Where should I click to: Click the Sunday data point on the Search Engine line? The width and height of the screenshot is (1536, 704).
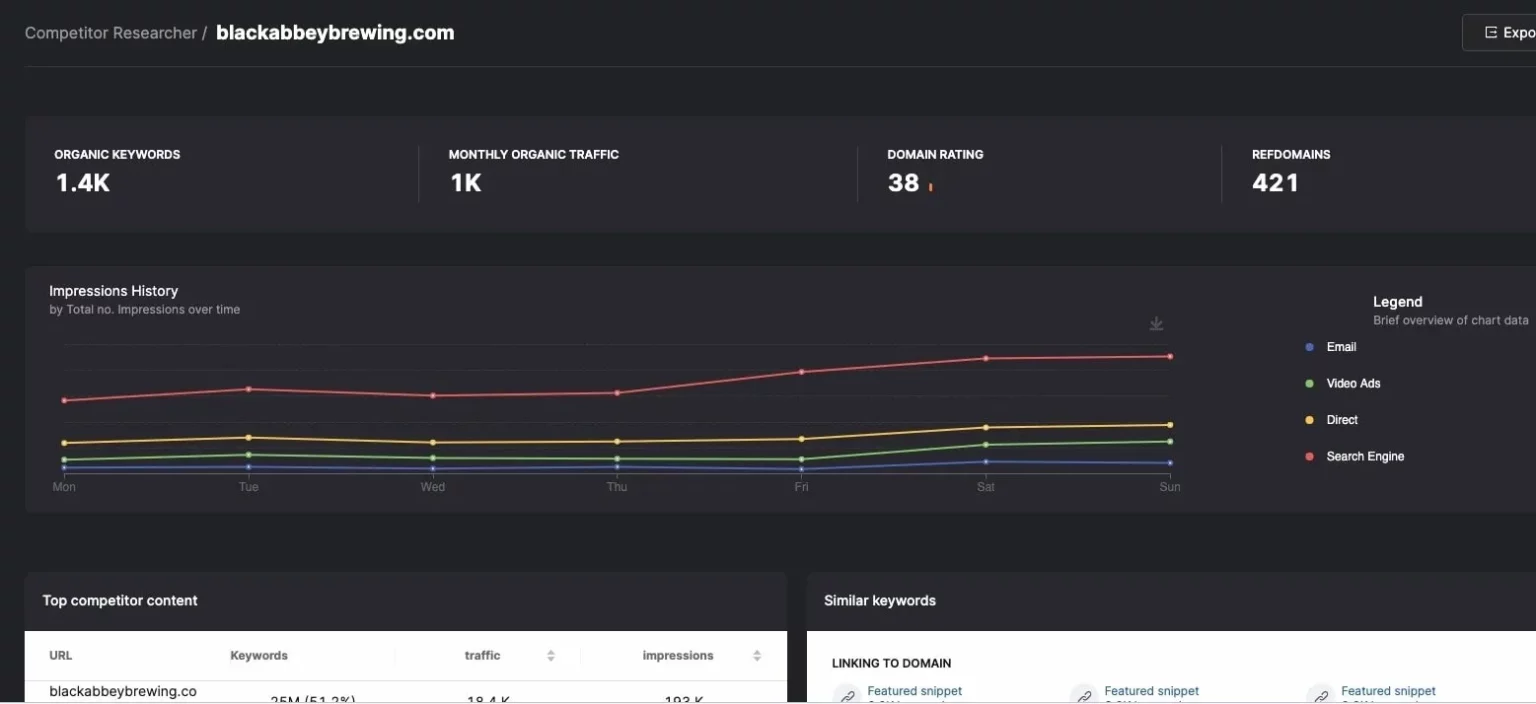coord(1170,356)
